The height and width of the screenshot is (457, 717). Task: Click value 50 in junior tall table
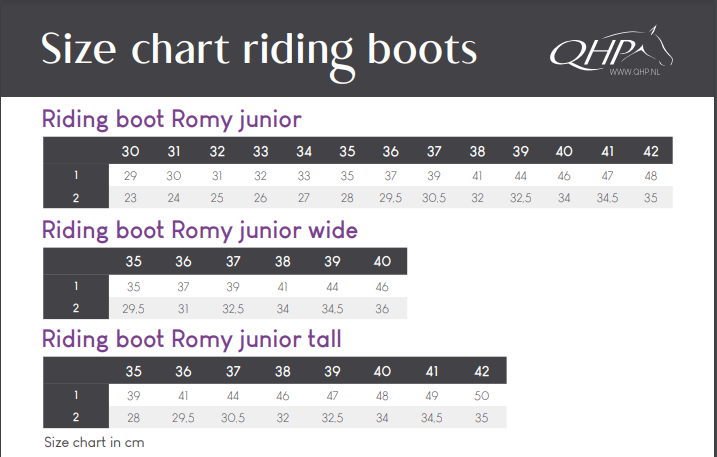(482, 396)
